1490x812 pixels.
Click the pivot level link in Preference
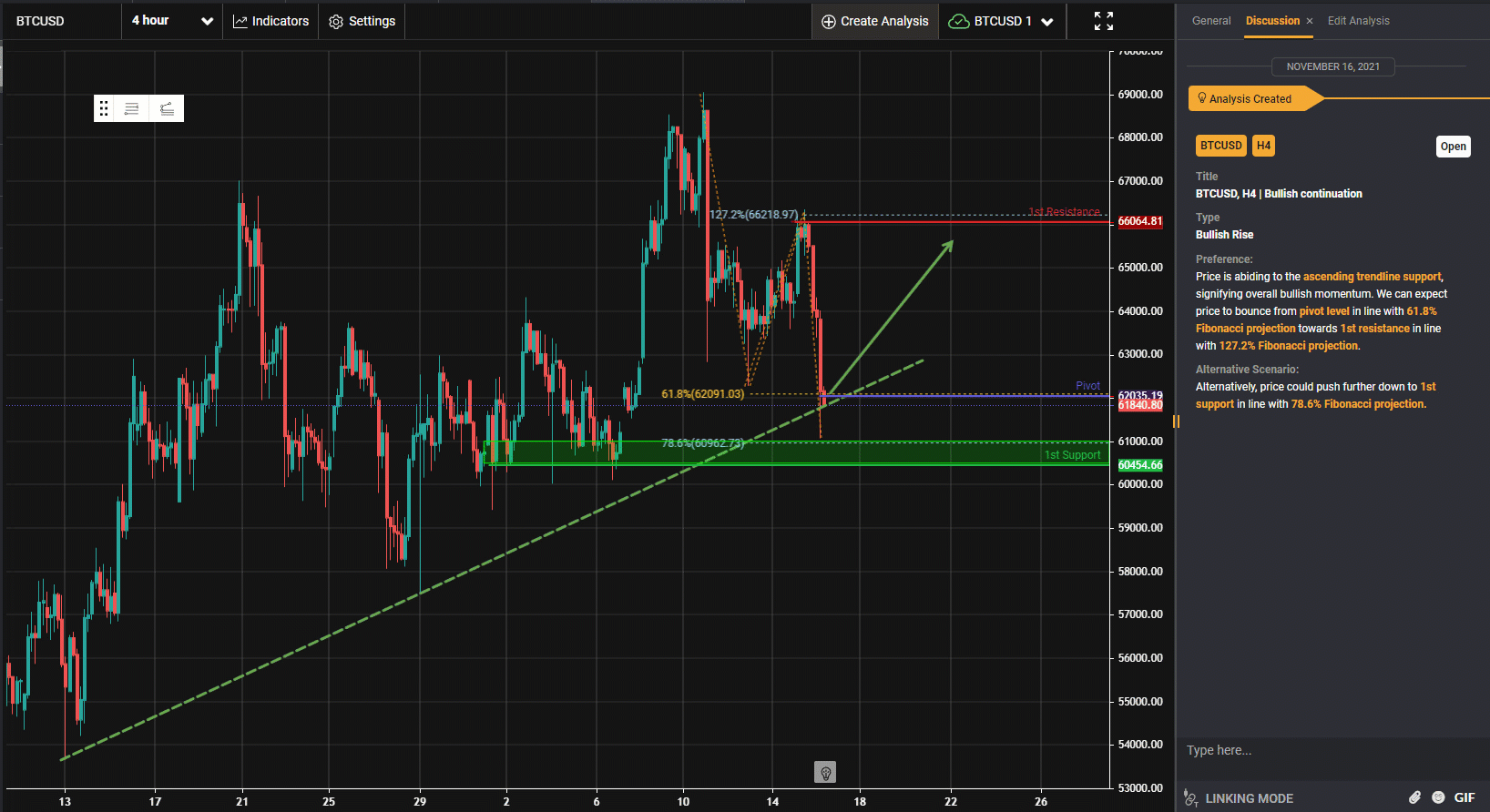point(1324,311)
